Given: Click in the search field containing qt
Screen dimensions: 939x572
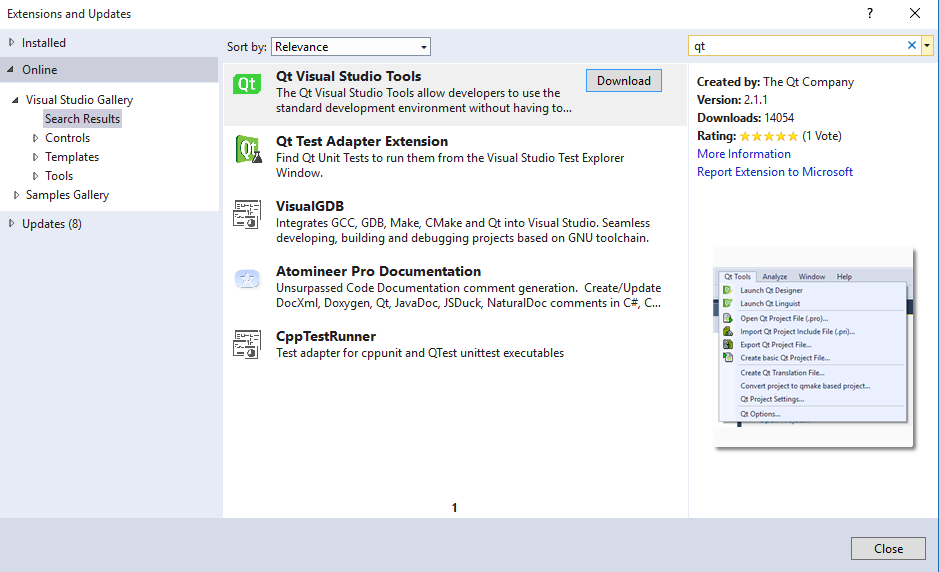Looking at the screenshot, I should point(796,46).
